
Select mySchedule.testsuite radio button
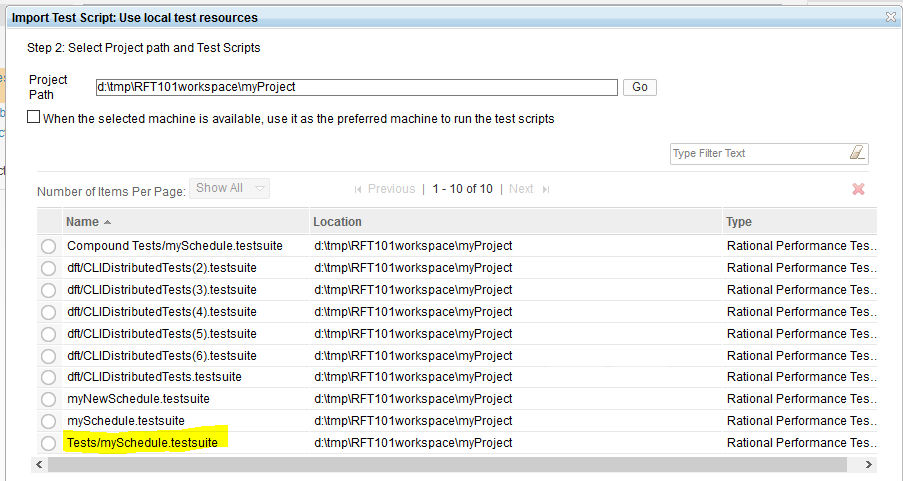click(x=48, y=421)
